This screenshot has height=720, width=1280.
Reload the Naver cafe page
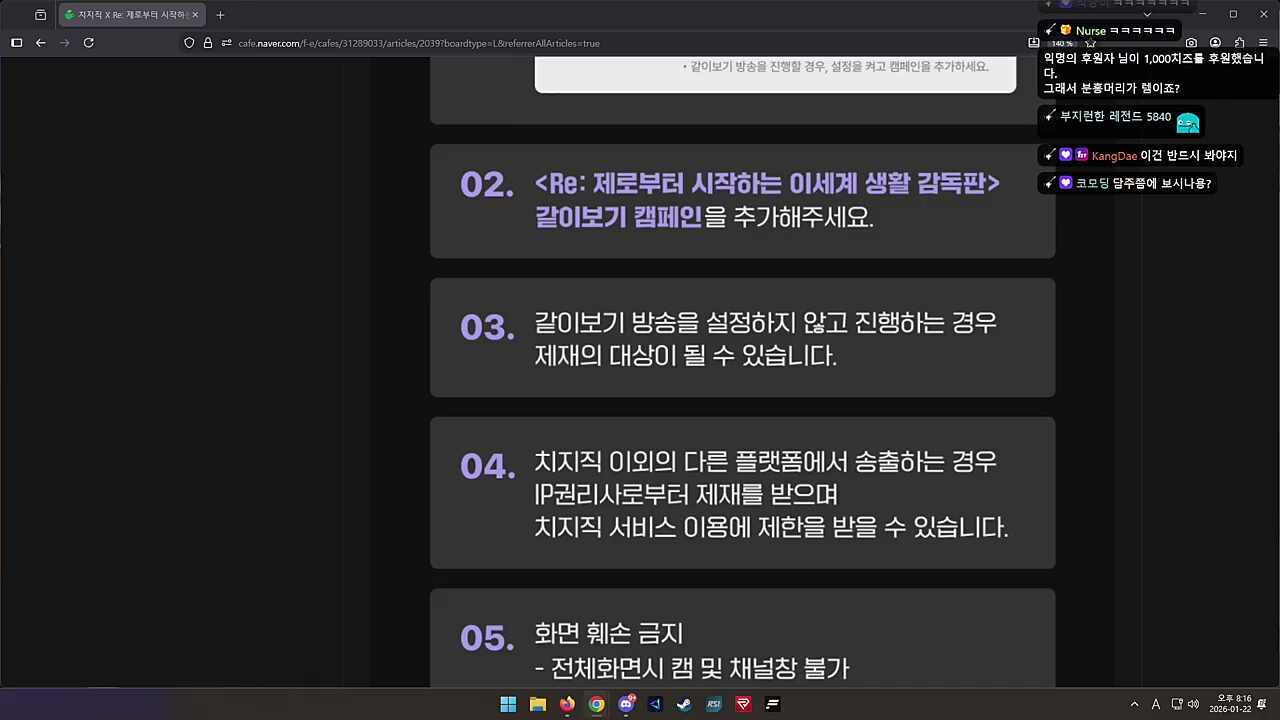88,43
